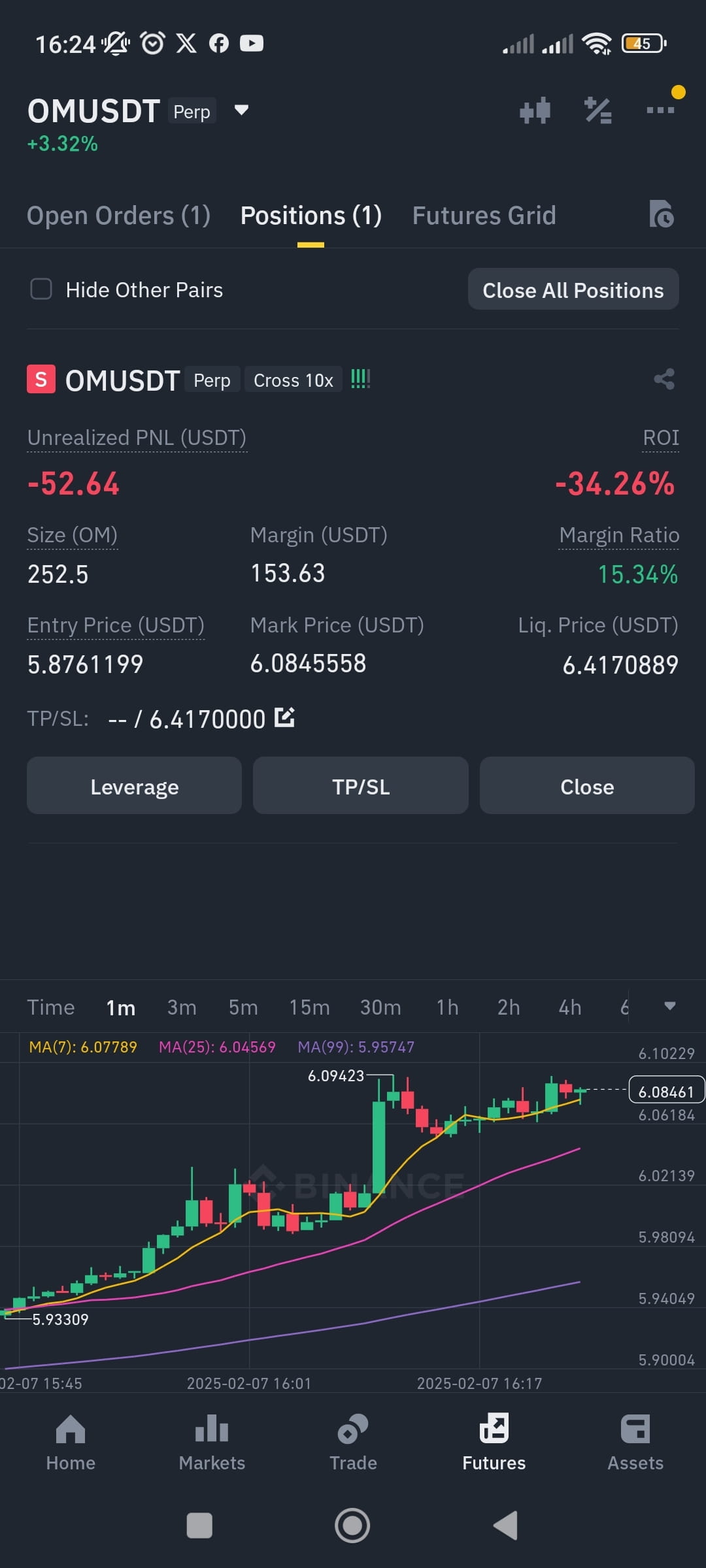Viewport: 706px width, 1568px height.
Task: Tap the MA(7) indicator value
Action: pos(83,1047)
